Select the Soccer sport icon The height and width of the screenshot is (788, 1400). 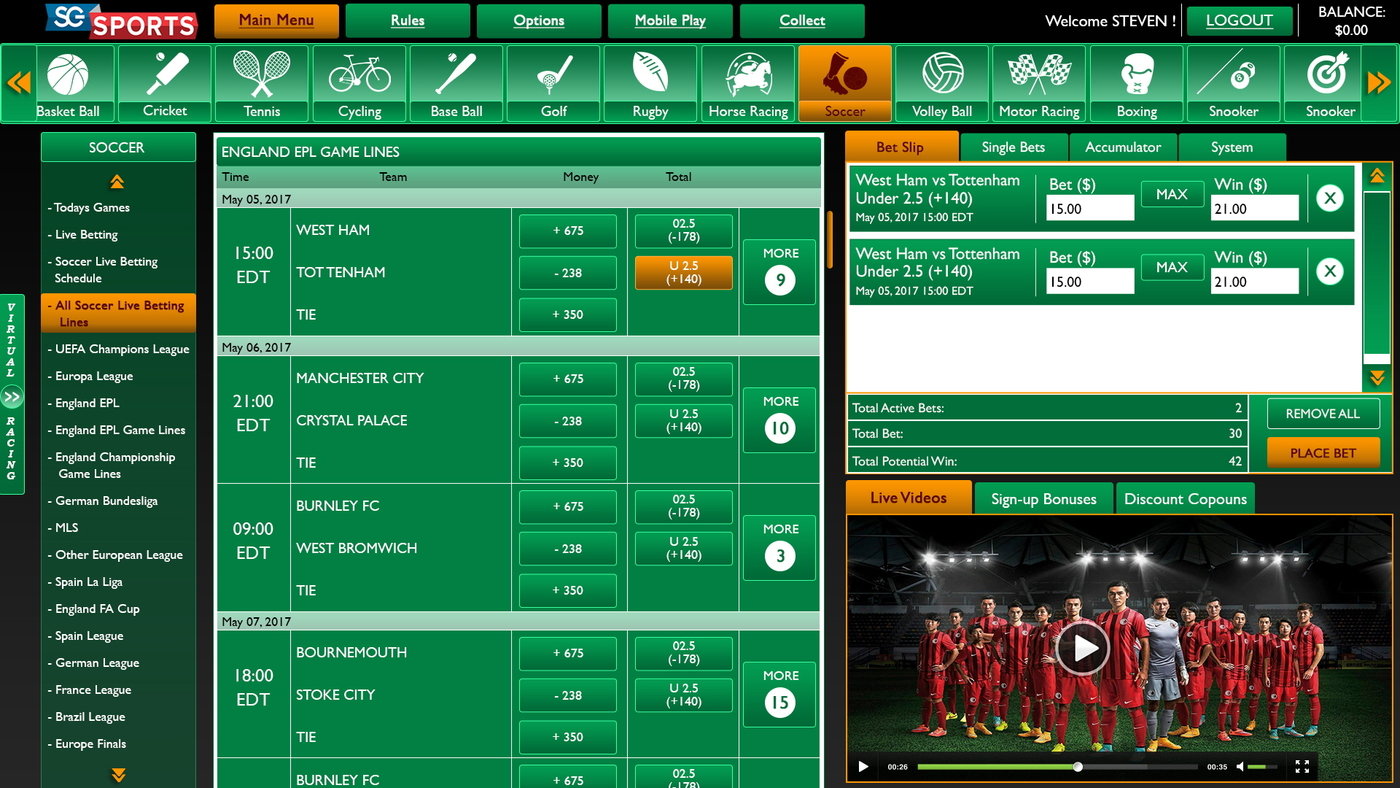coord(844,78)
